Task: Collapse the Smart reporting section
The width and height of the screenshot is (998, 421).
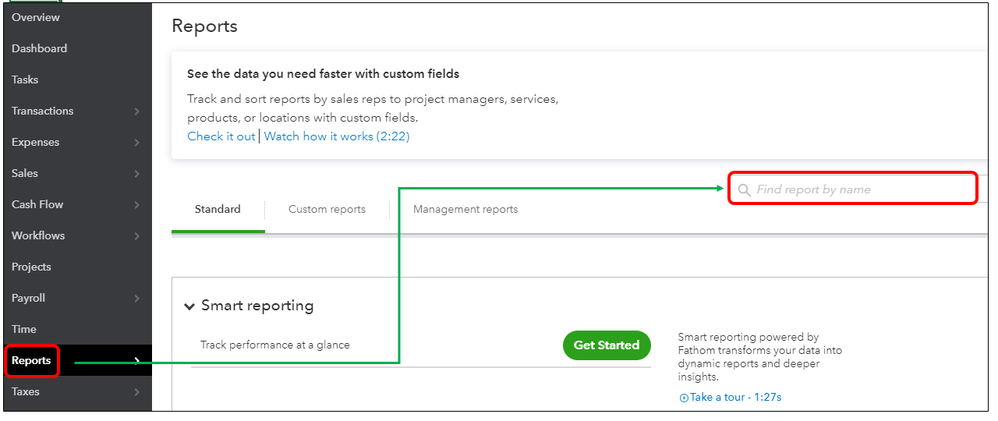Action: pyautogui.click(x=189, y=306)
